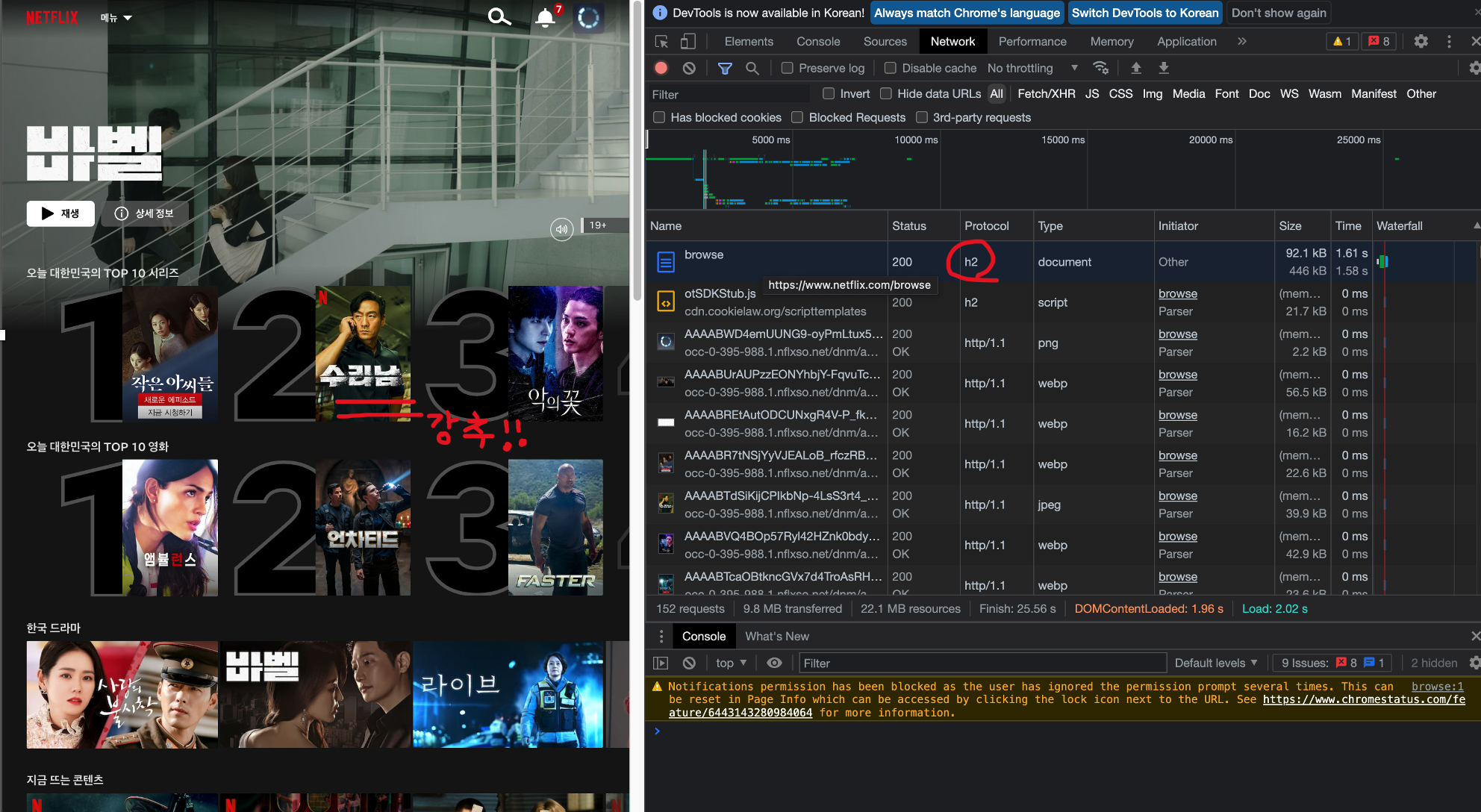Viewport: 1481px width, 812px height.
Task: Open the top context selector dropdown
Action: pyautogui.click(x=731, y=663)
